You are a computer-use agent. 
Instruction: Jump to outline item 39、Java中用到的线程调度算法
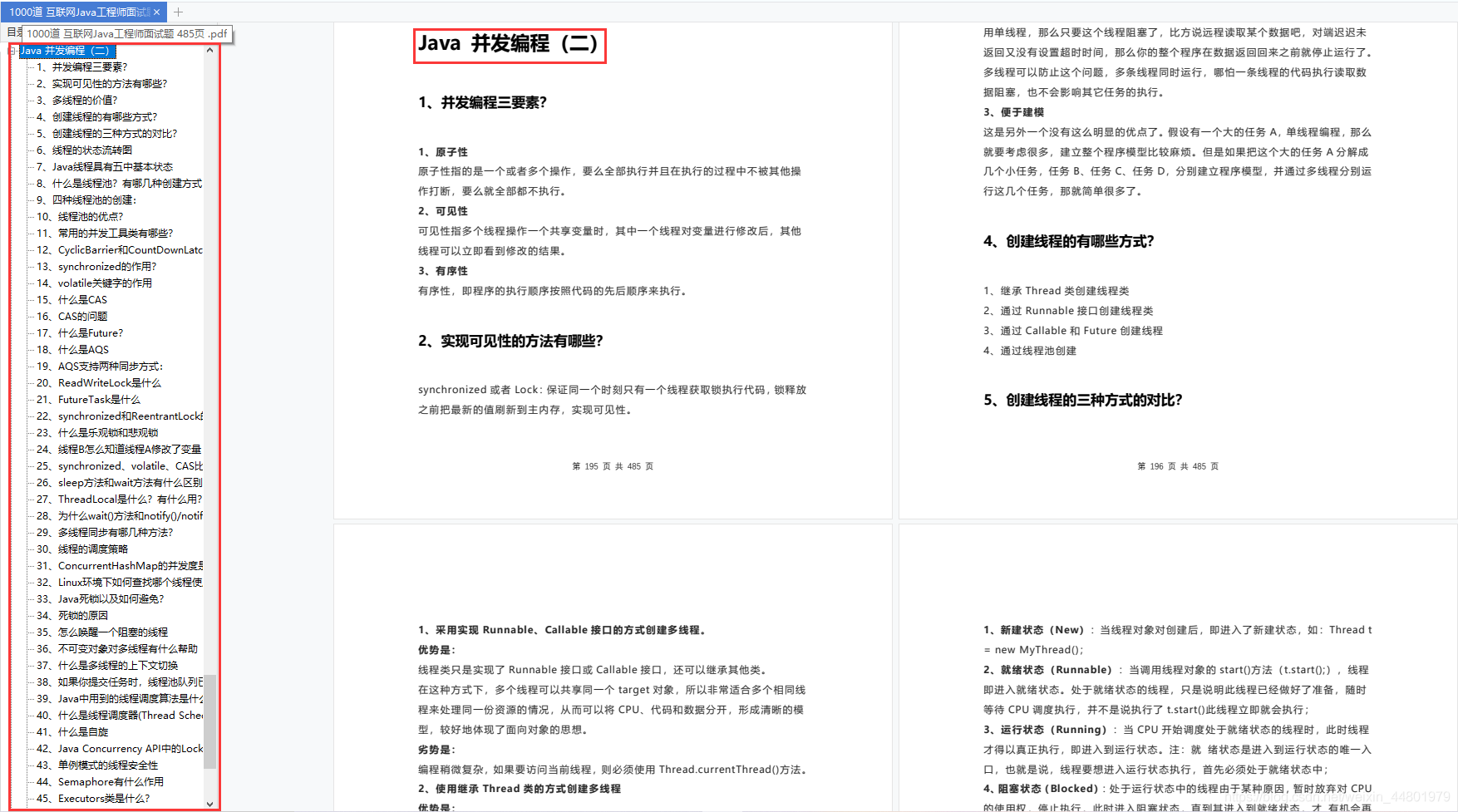click(119, 699)
